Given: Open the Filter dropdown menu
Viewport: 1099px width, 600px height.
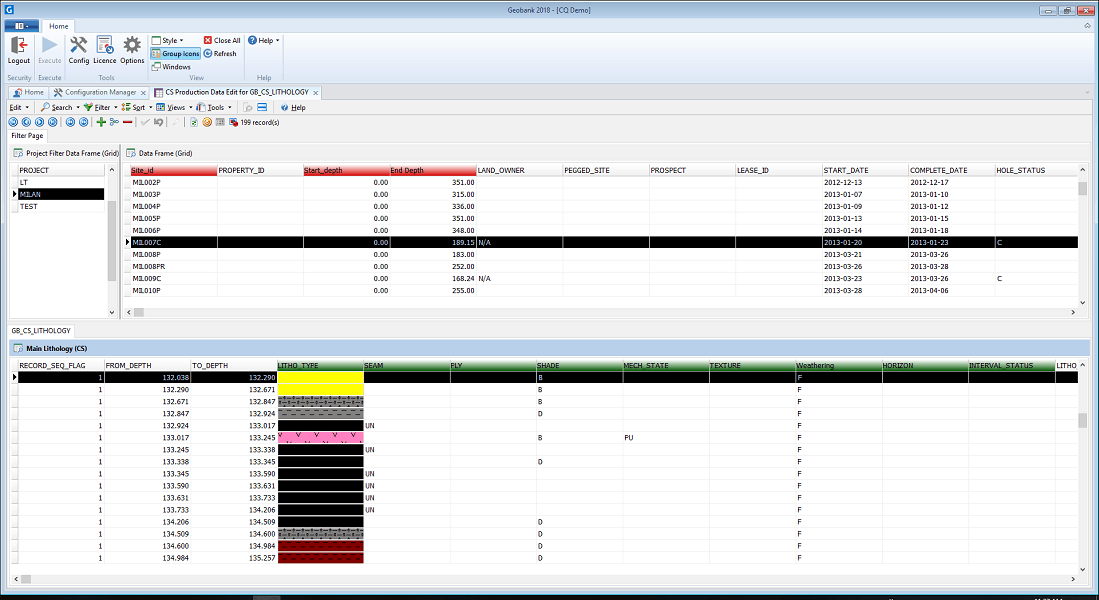Looking at the screenshot, I should tap(100, 107).
